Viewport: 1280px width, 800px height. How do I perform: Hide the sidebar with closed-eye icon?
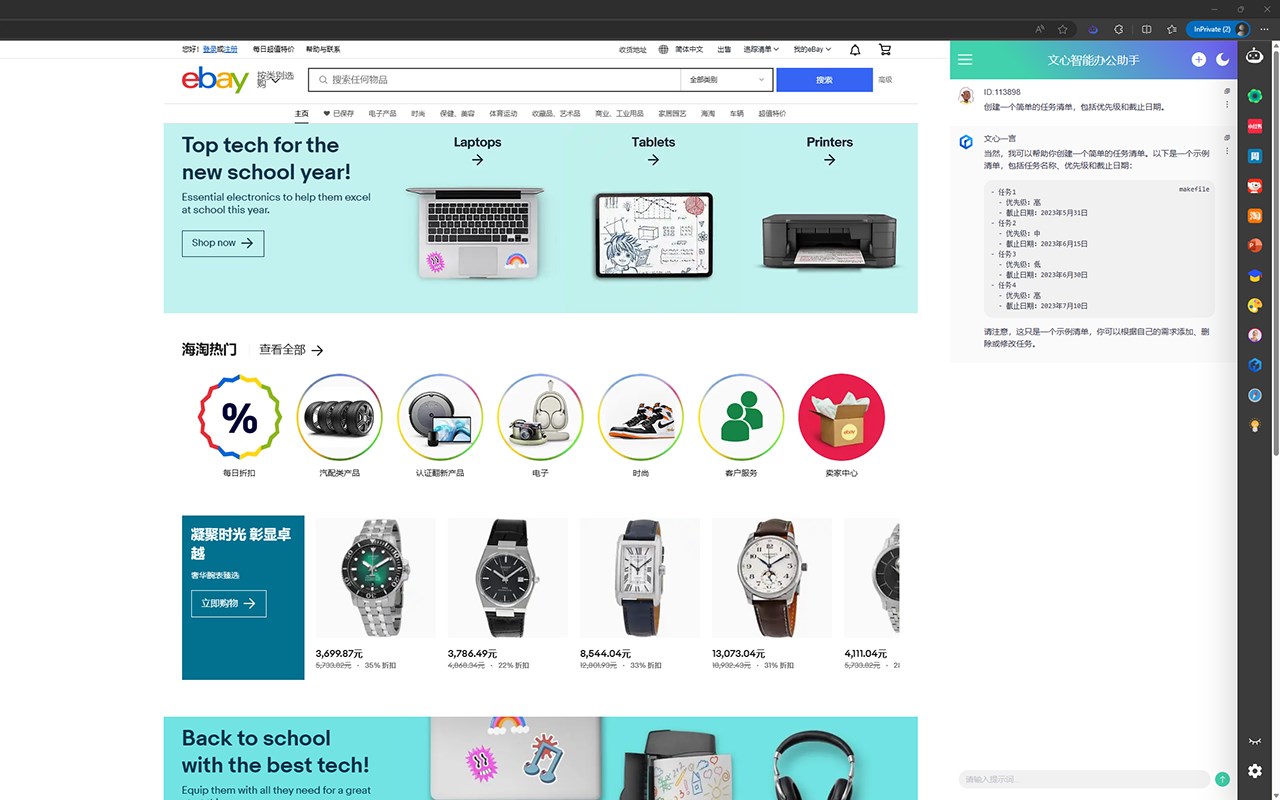(x=1255, y=741)
